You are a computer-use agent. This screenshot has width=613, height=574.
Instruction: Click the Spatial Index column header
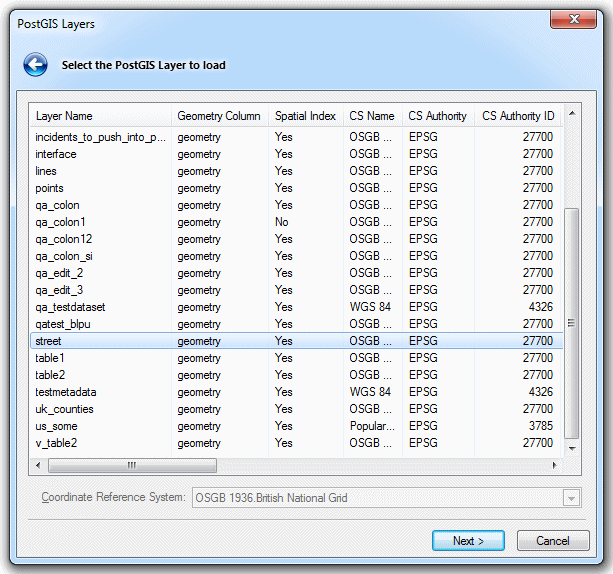pyautogui.click(x=305, y=116)
